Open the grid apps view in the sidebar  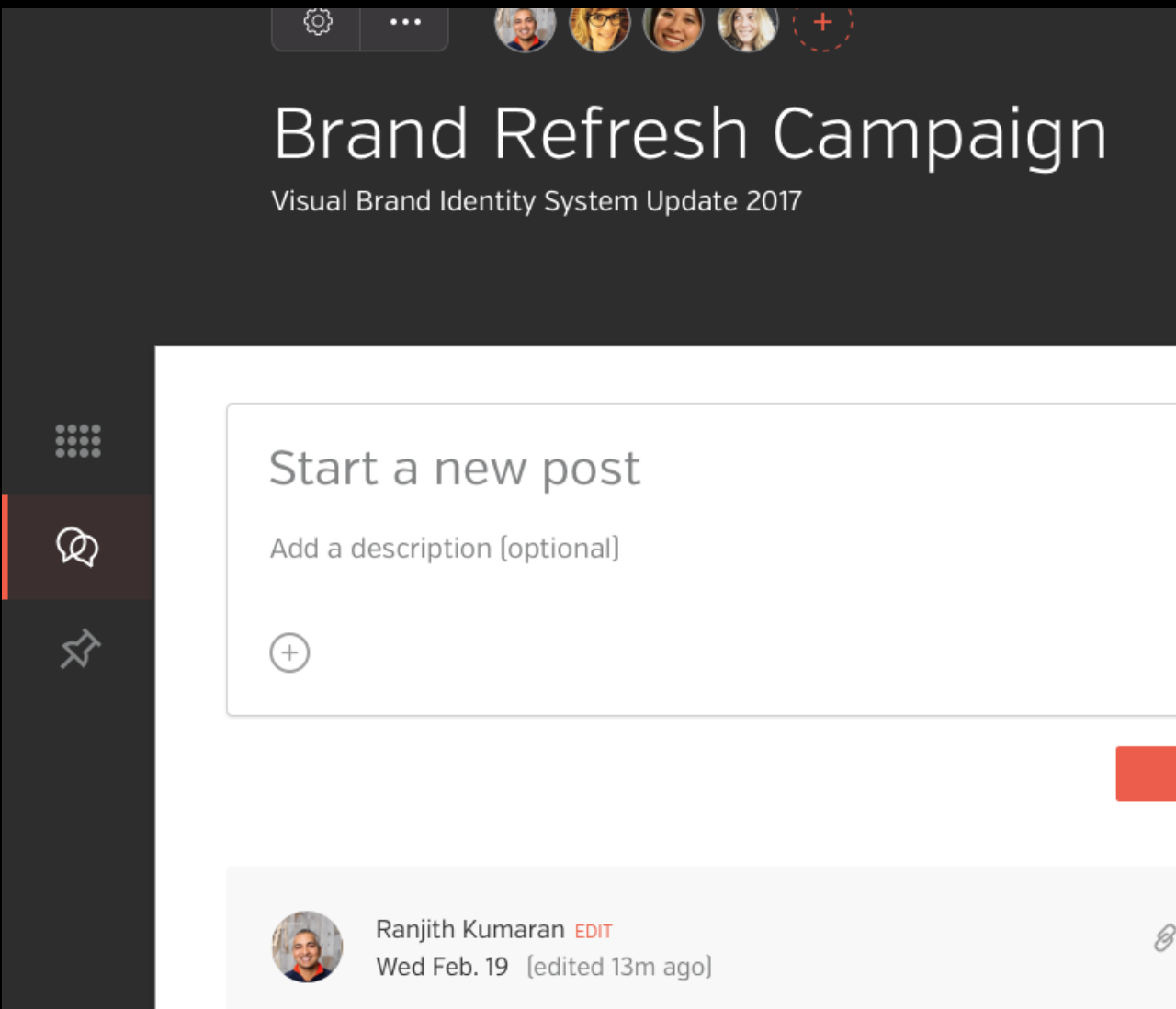78,441
